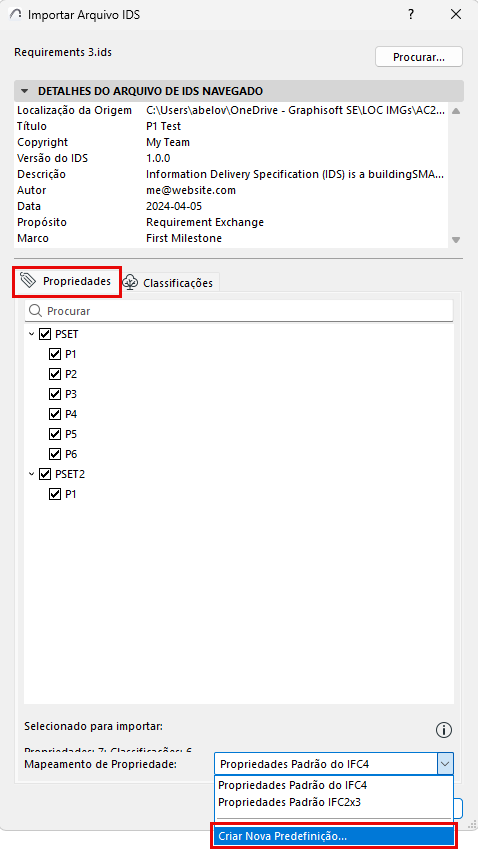
Task: Click the Procurar search field
Action: pyautogui.click(x=239, y=311)
